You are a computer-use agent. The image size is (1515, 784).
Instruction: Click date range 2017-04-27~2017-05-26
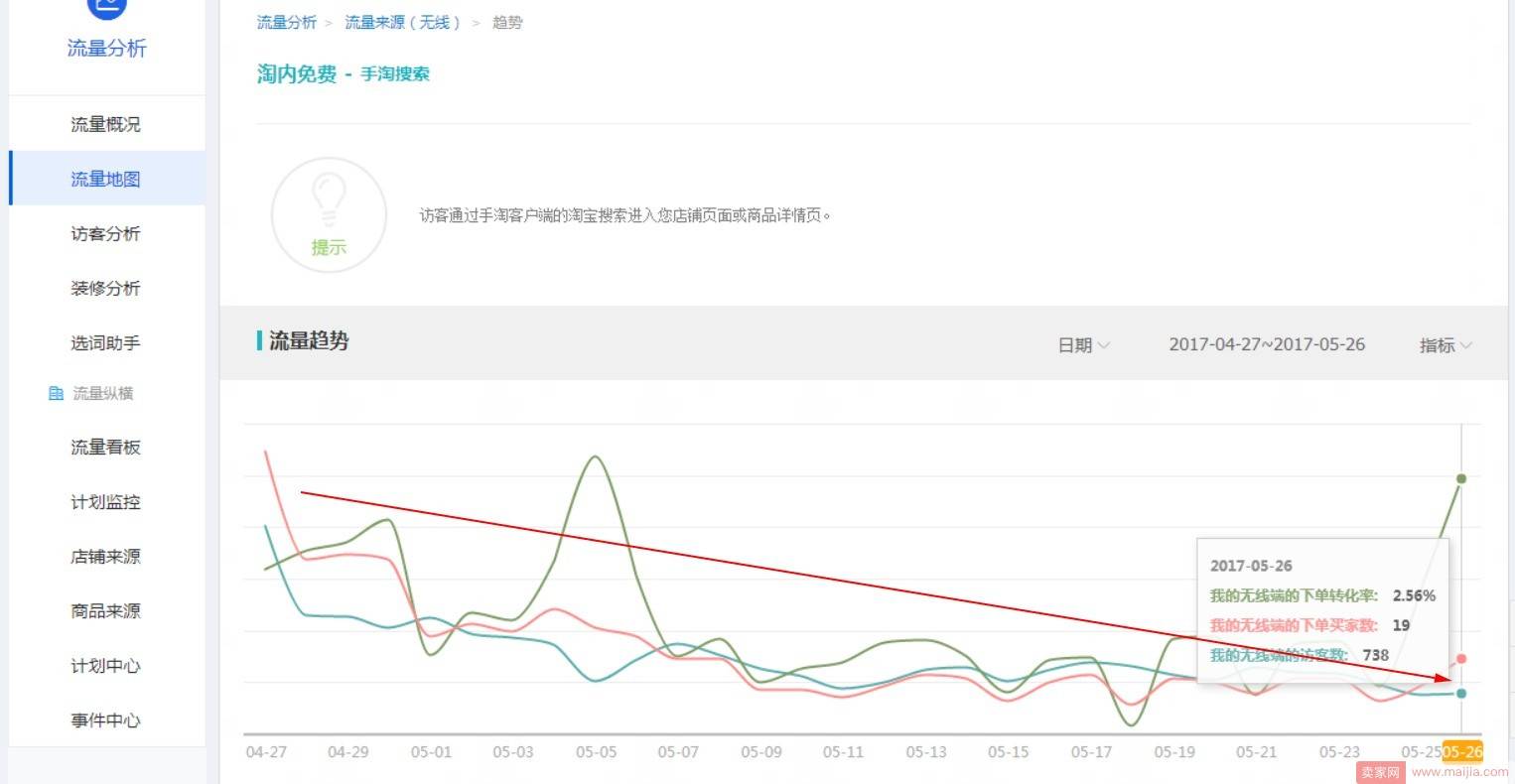[1267, 344]
